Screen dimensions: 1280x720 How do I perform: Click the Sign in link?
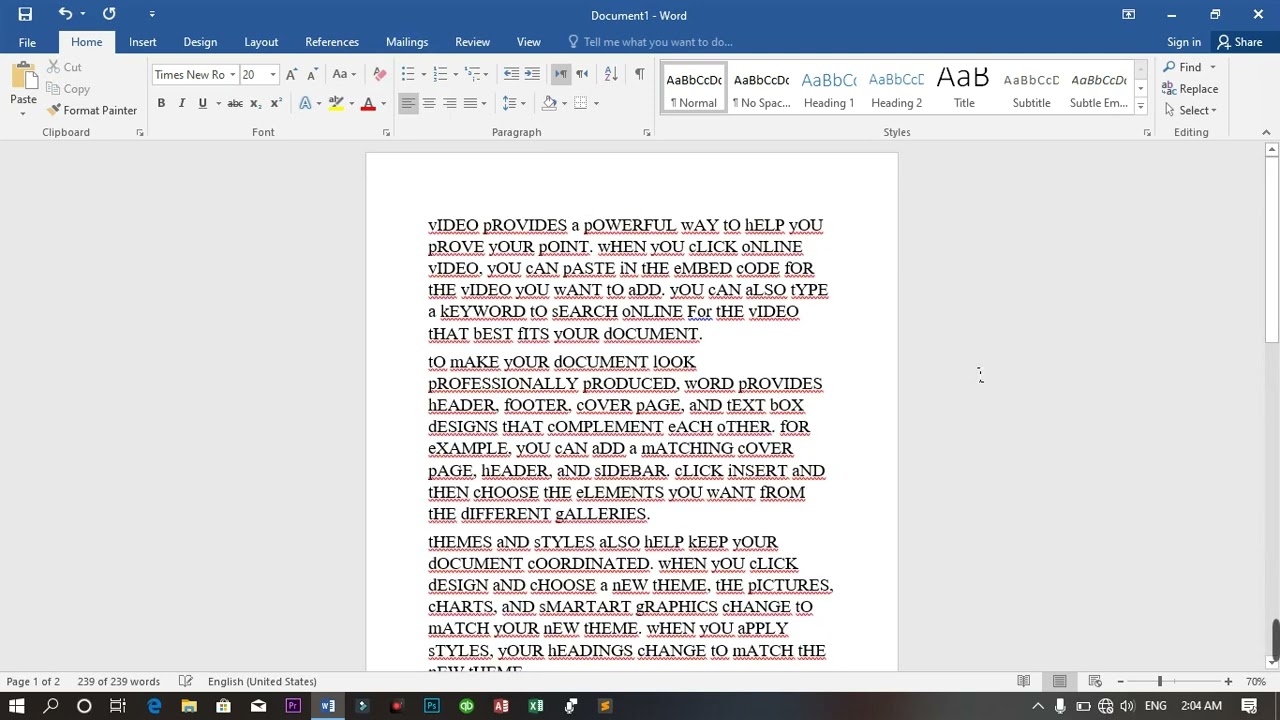coord(1184,42)
